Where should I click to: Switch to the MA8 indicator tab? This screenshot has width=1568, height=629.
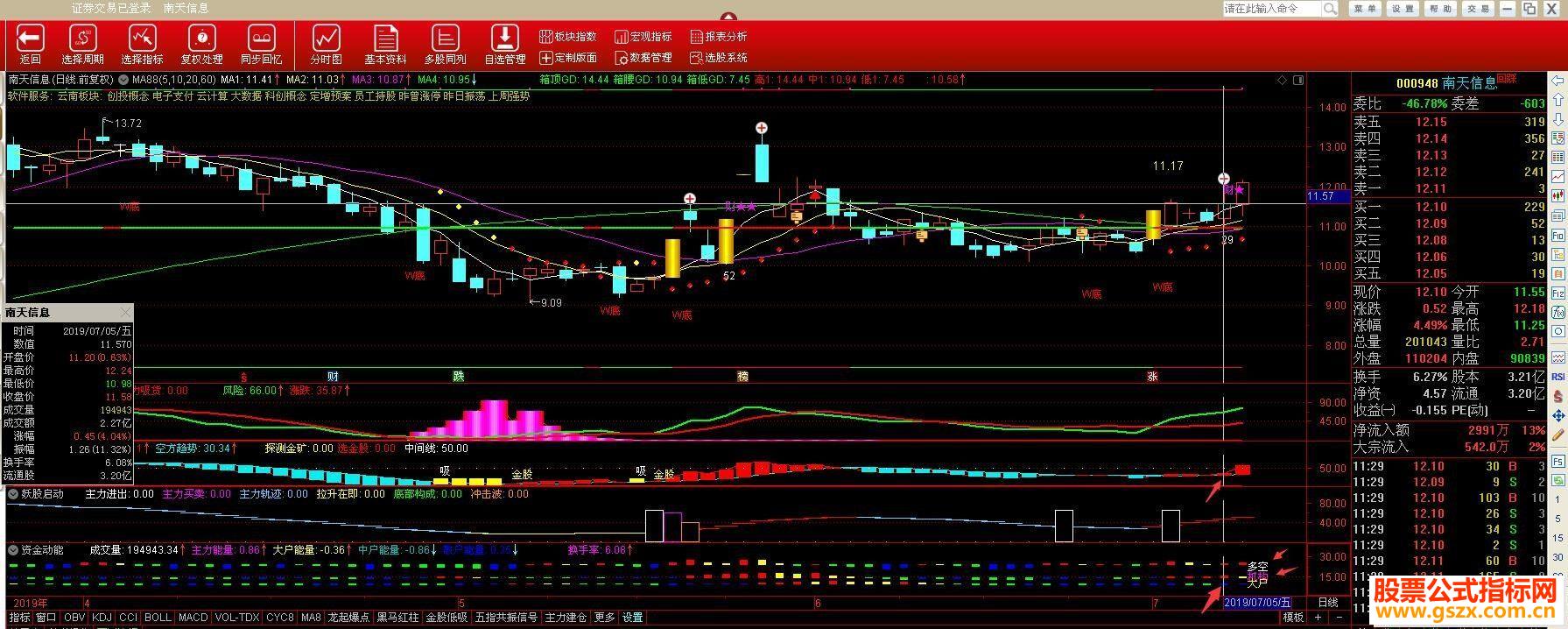[x=311, y=618]
